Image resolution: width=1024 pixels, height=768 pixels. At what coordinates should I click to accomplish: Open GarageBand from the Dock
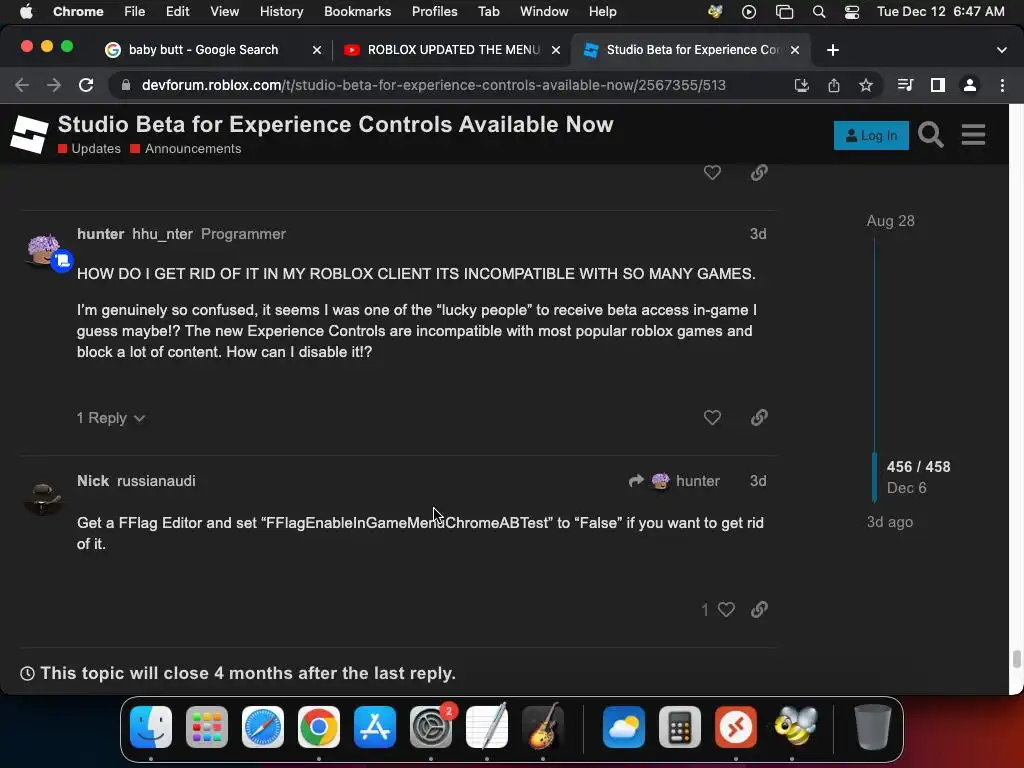[543, 727]
